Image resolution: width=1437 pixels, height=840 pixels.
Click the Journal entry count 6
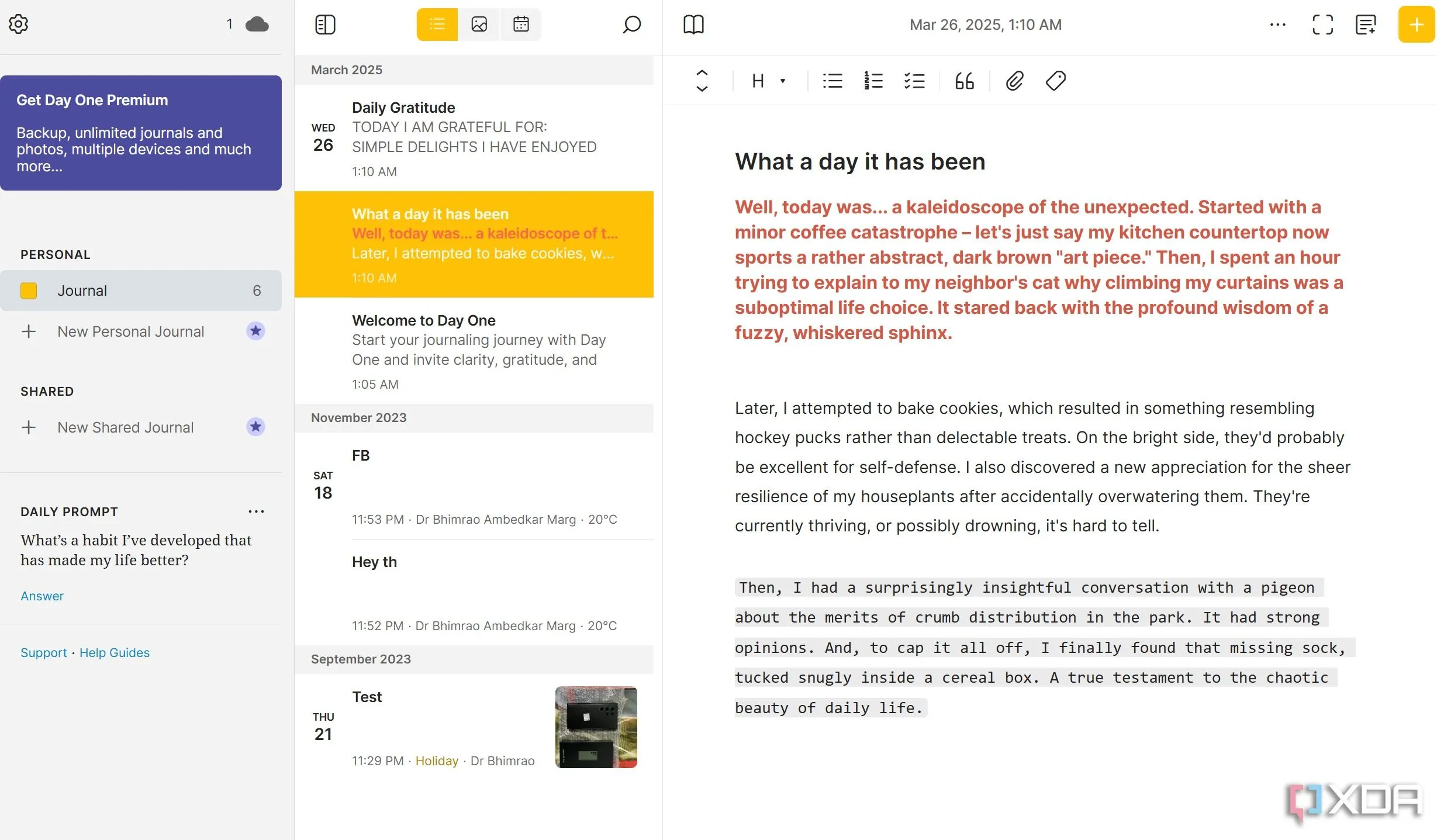click(x=257, y=291)
